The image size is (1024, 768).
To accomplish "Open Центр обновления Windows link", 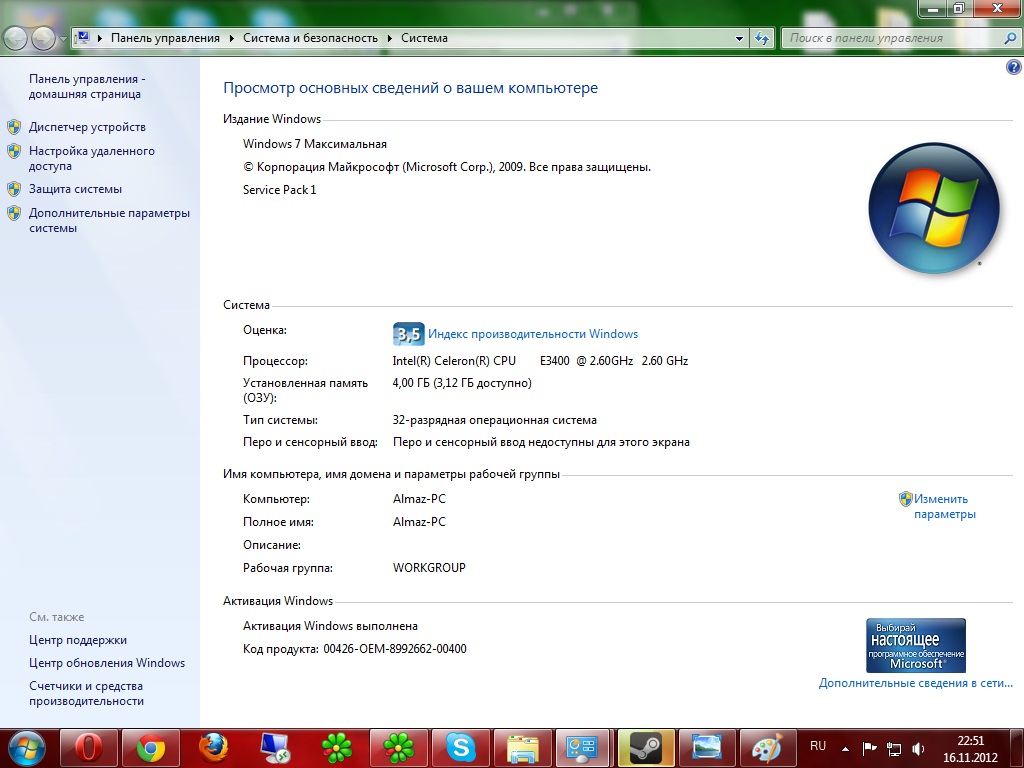I will [x=107, y=663].
